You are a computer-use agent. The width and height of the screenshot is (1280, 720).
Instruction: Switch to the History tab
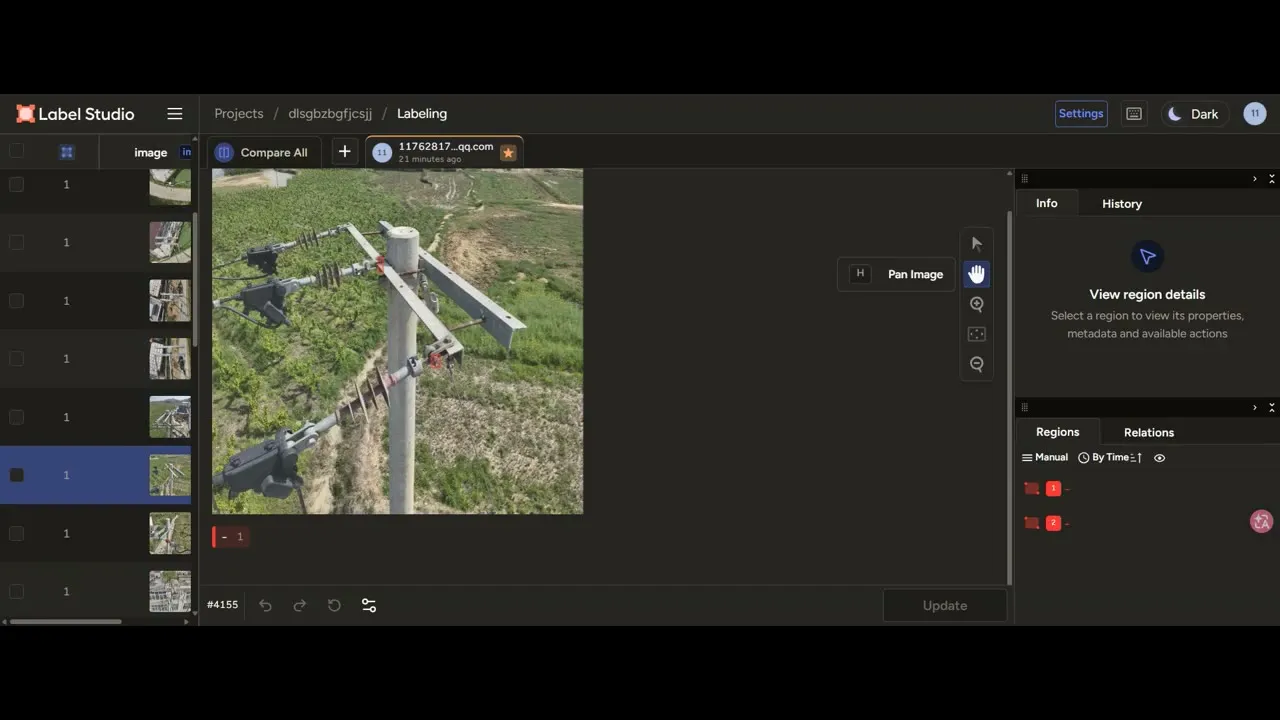(x=1122, y=204)
